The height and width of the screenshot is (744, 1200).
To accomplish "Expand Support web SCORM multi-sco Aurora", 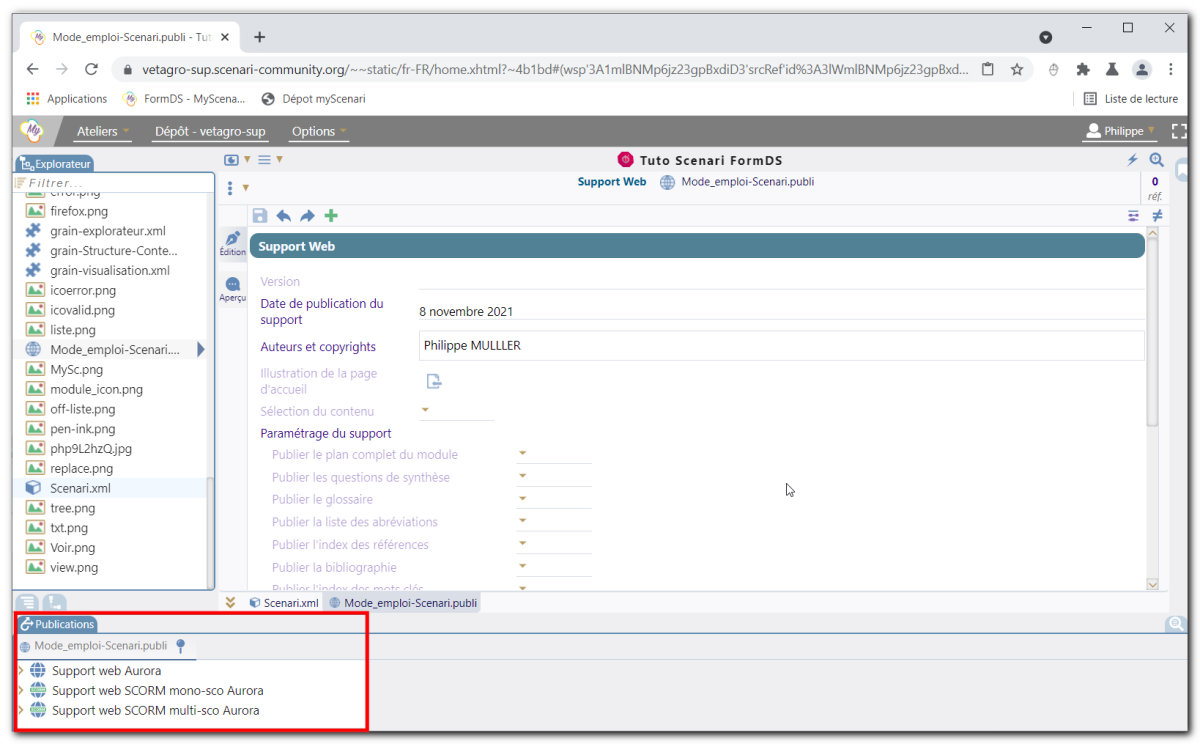I will (x=21, y=710).
